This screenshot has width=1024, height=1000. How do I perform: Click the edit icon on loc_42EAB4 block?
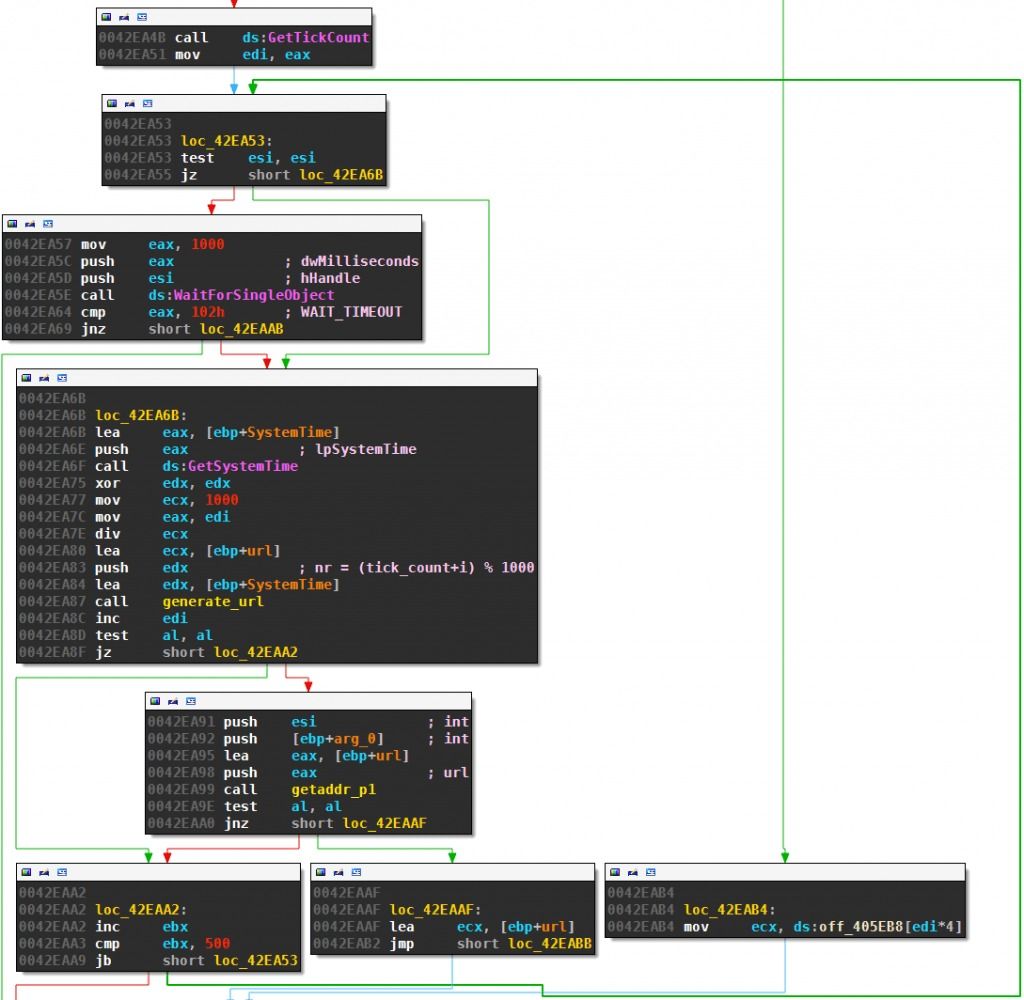[x=633, y=872]
